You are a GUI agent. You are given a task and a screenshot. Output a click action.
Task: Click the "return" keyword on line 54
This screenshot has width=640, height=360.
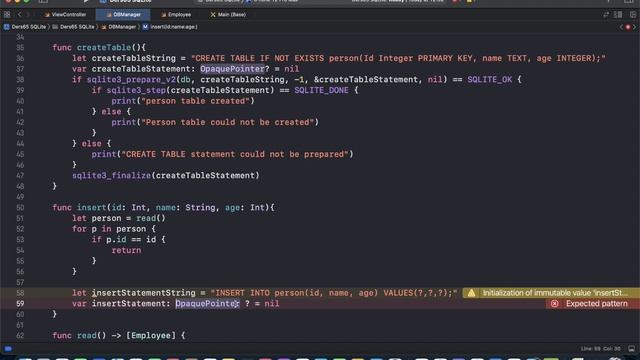126,250
